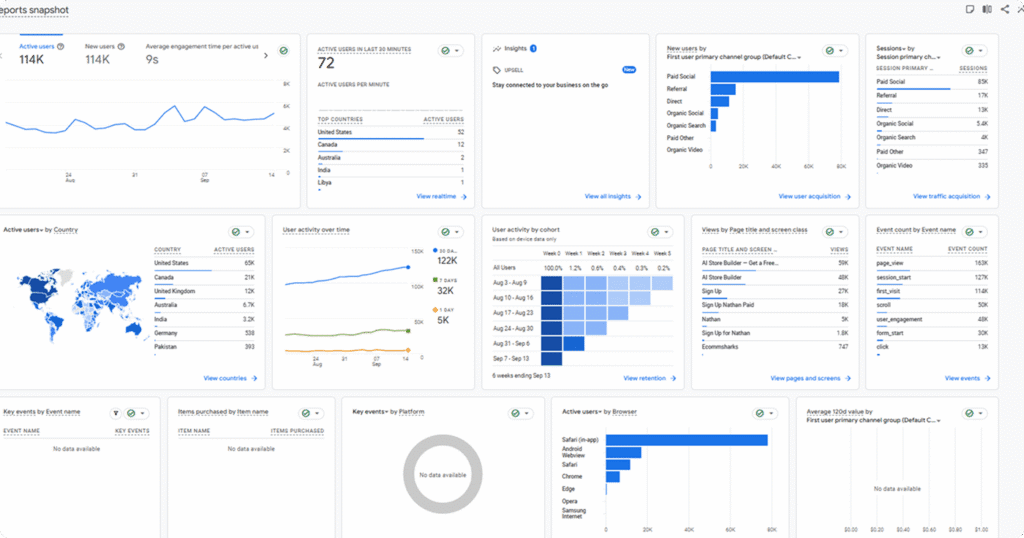The image size is (1024, 538).
Task: Click the help icon next to New users
Action: tap(121, 46)
